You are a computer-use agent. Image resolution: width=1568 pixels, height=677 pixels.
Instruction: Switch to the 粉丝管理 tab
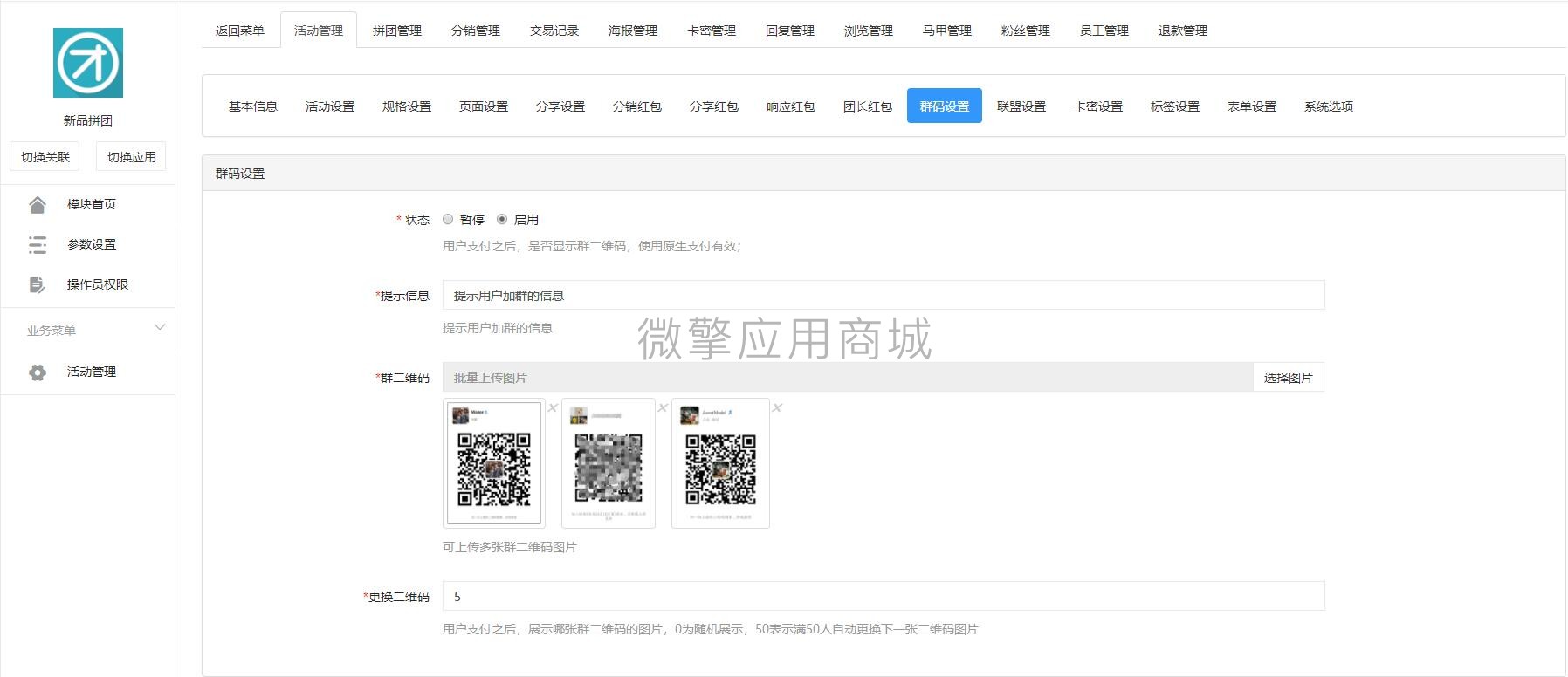(x=1026, y=31)
